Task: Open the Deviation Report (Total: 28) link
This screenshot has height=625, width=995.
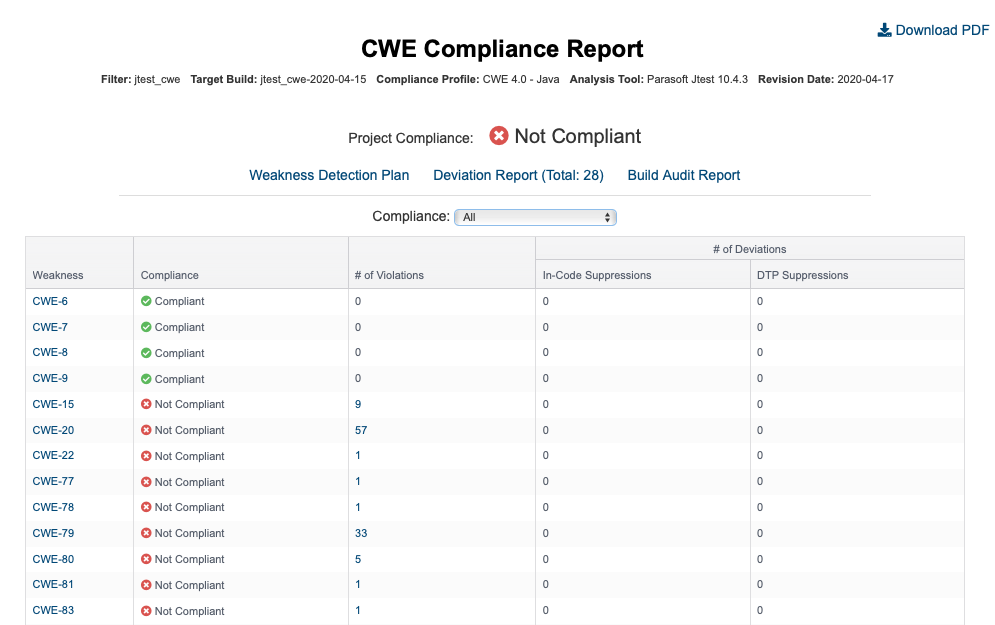Action: pyautogui.click(x=518, y=175)
